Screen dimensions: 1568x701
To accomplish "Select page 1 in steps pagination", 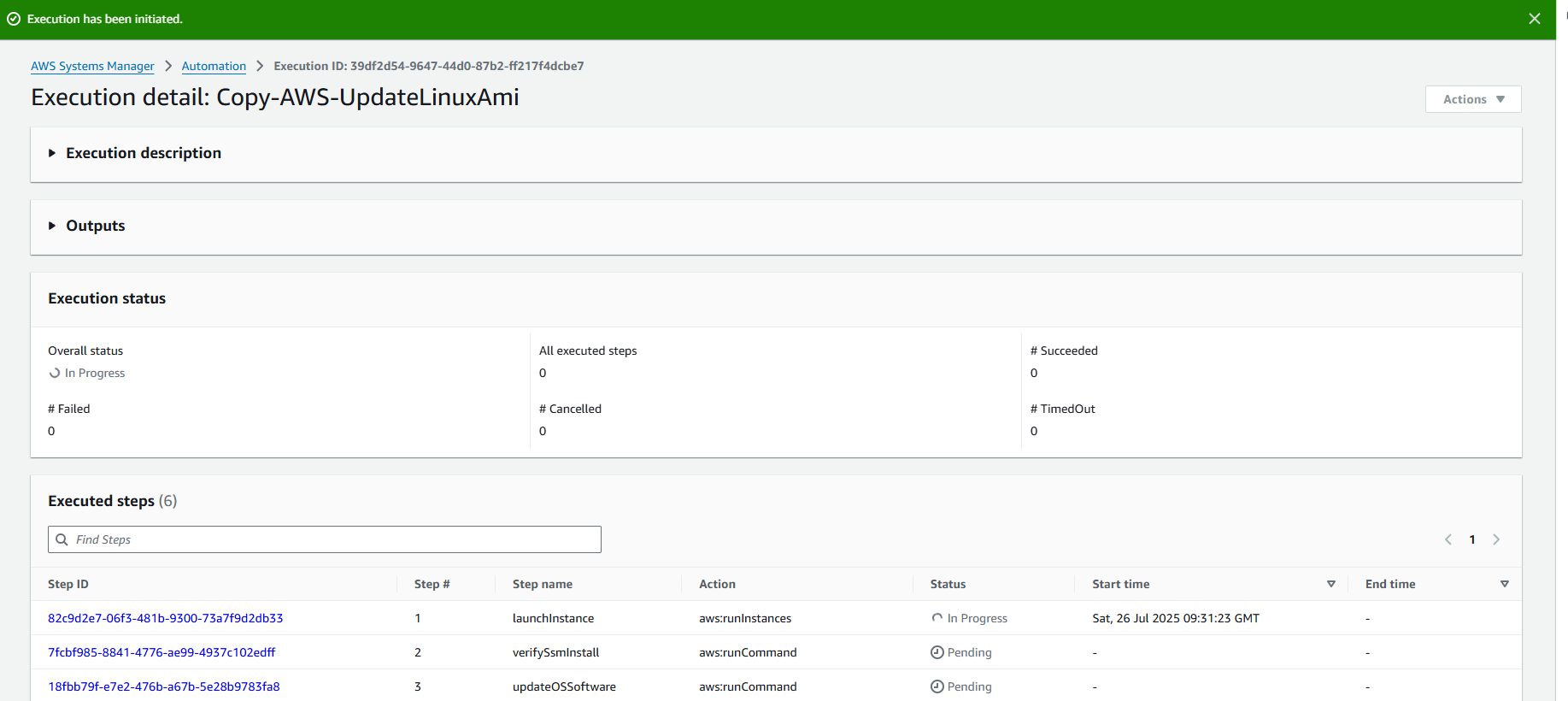I will (x=1472, y=539).
